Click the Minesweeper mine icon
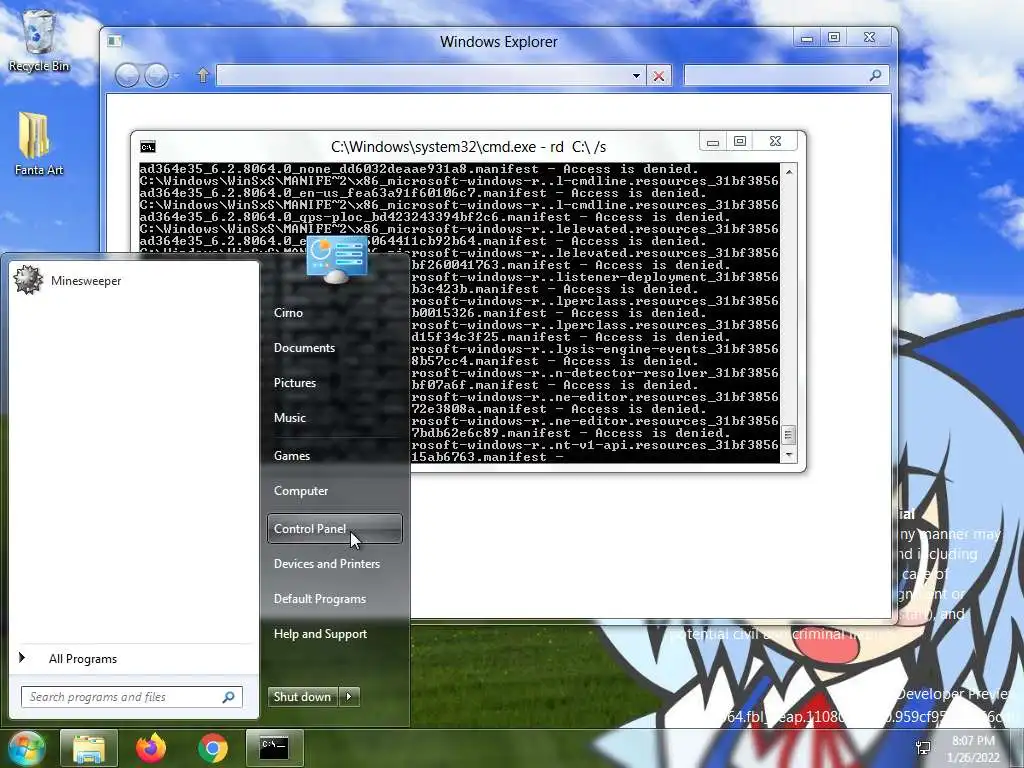This screenshot has width=1024, height=768. pyautogui.click(x=28, y=280)
